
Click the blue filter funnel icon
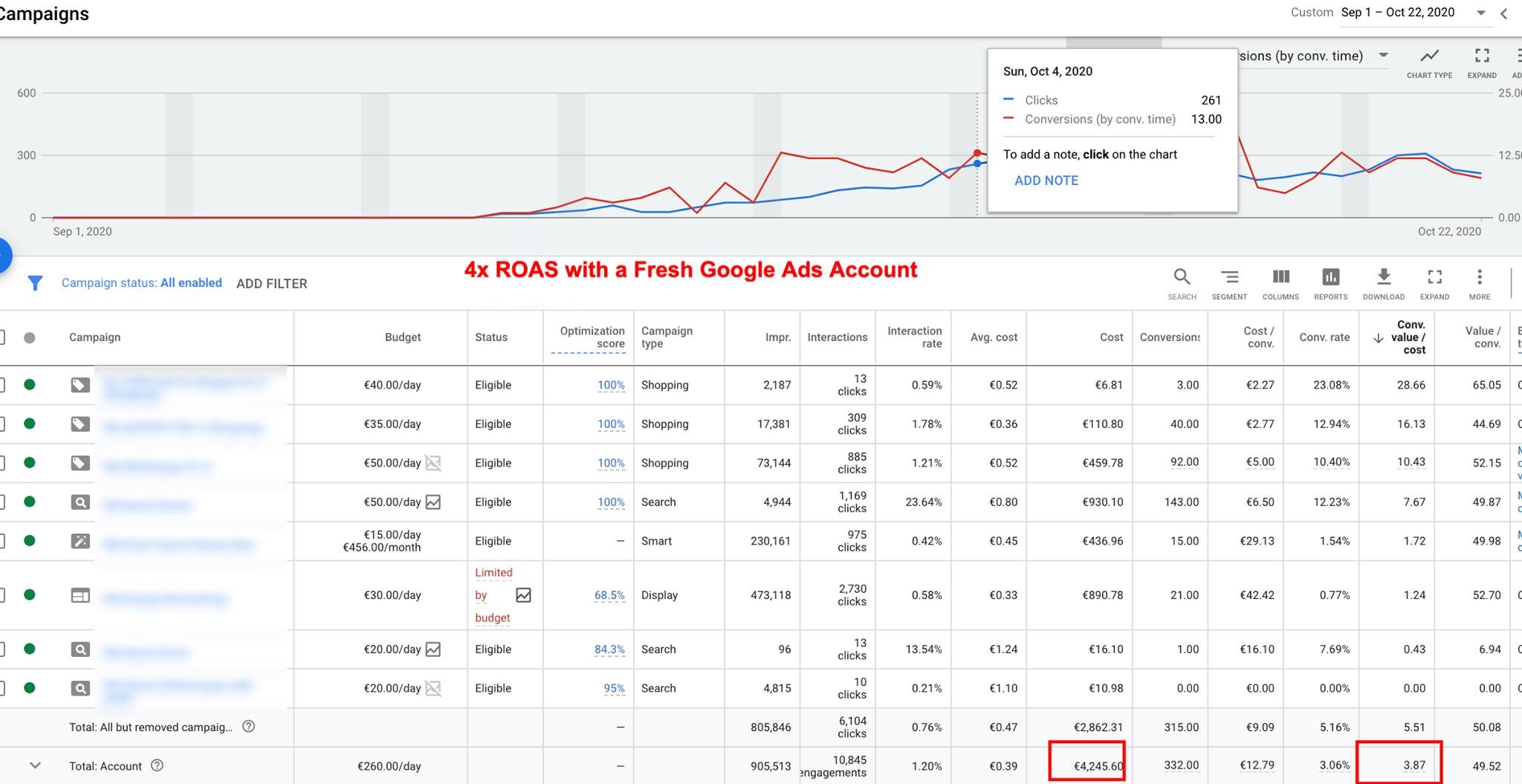coord(35,283)
